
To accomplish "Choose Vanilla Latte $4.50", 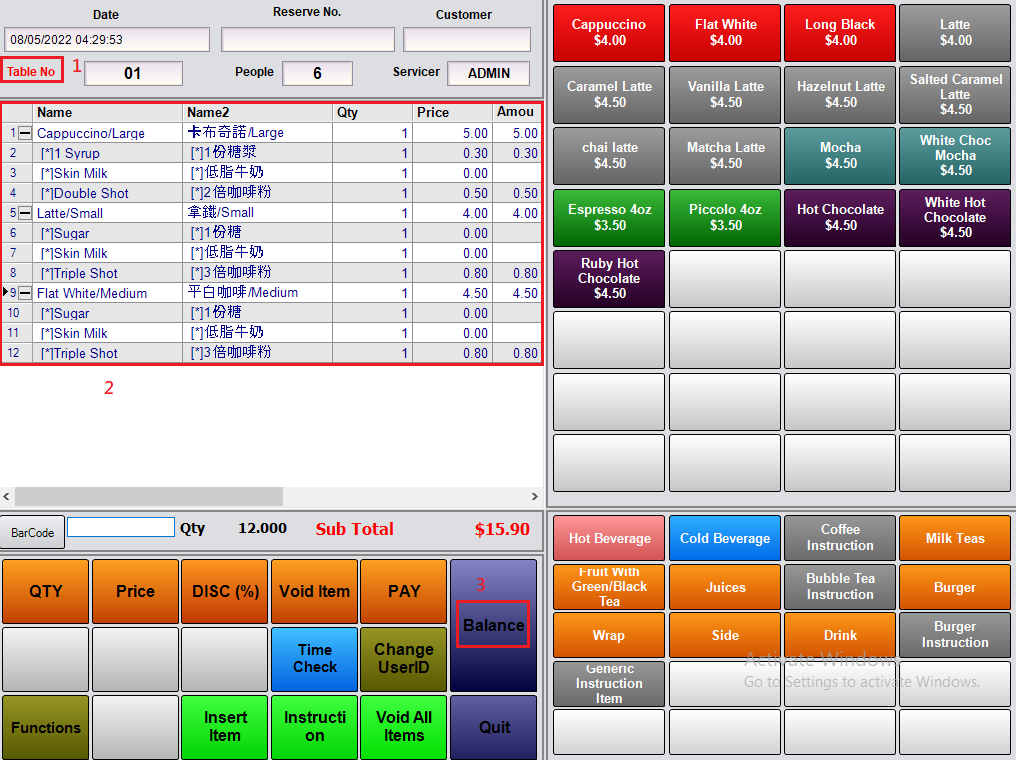I will pyautogui.click(x=725, y=95).
